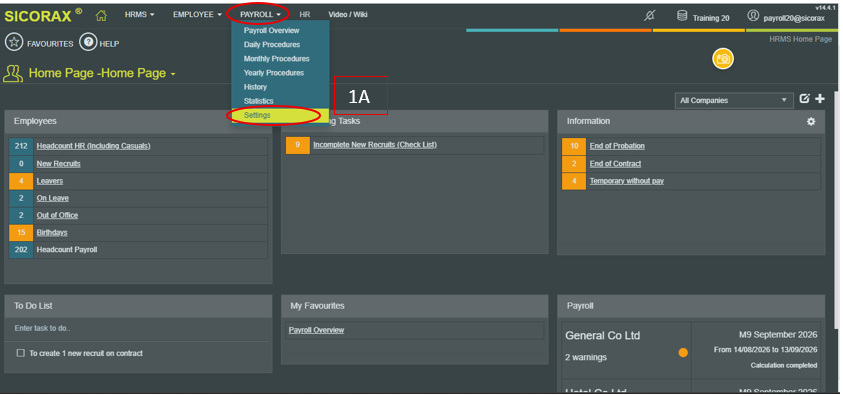Screen dimensions: 843x396
Task: Select Settings in the Payroll menu
Action: pyautogui.click(x=280, y=116)
